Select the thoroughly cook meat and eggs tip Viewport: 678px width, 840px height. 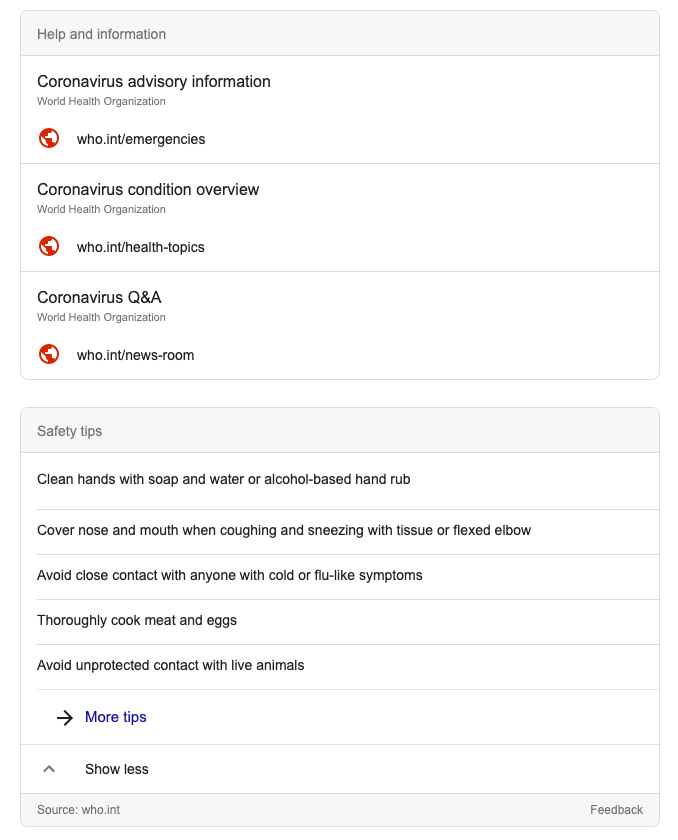coord(137,621)
